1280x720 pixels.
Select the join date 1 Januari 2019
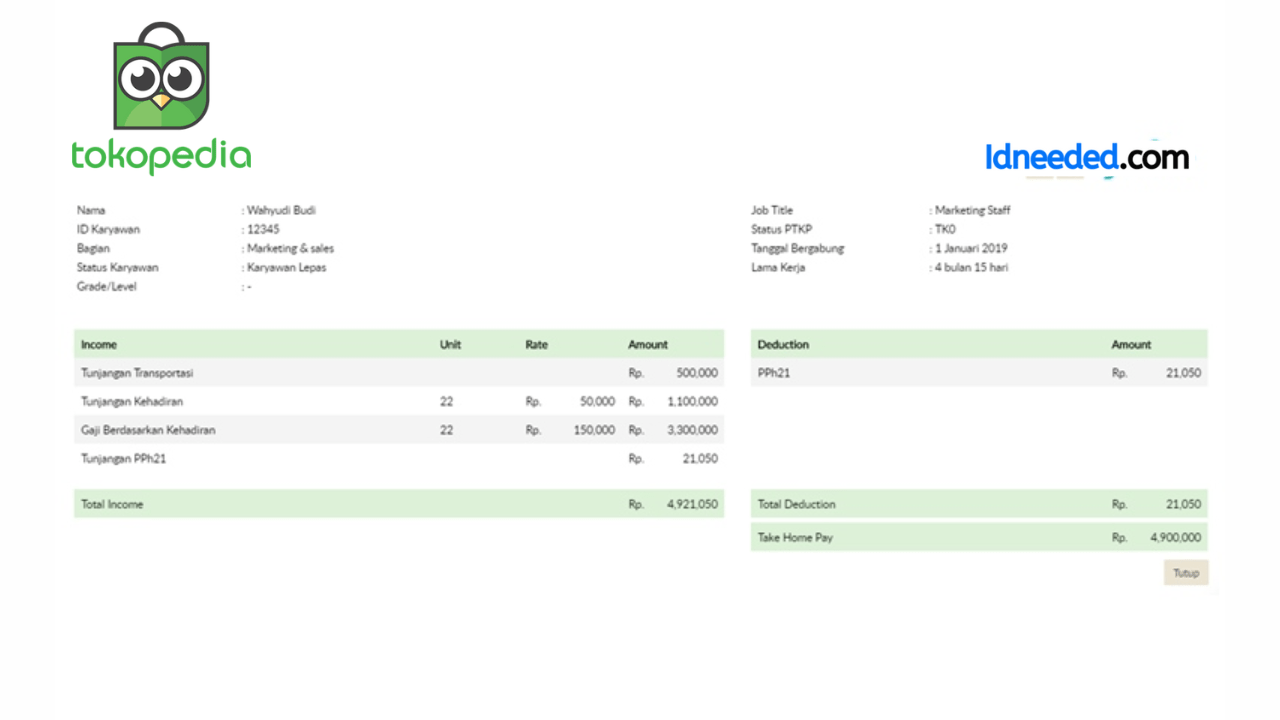click(971, 248)
